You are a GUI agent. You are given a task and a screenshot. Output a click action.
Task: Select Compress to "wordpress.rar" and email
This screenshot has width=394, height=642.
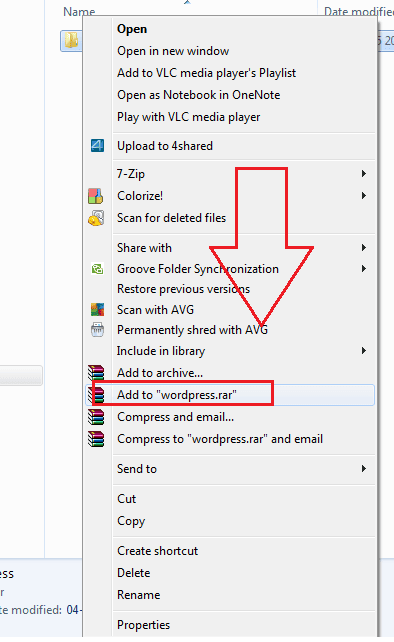click(220, 439)
